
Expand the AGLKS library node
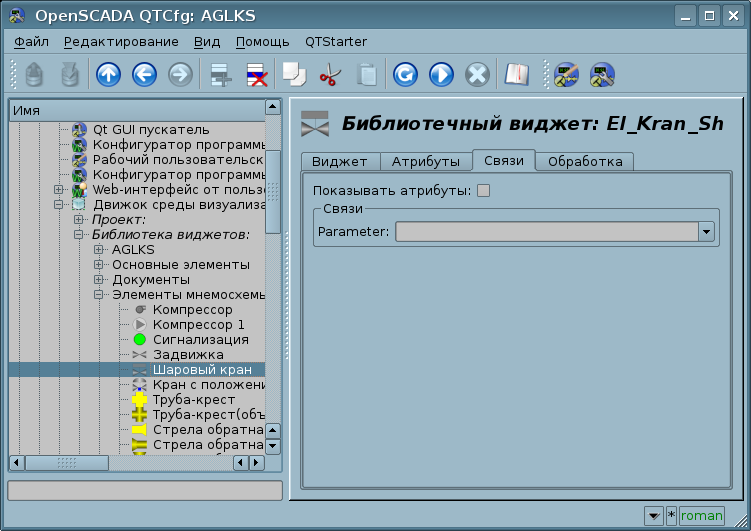click(x=99, y=250)
